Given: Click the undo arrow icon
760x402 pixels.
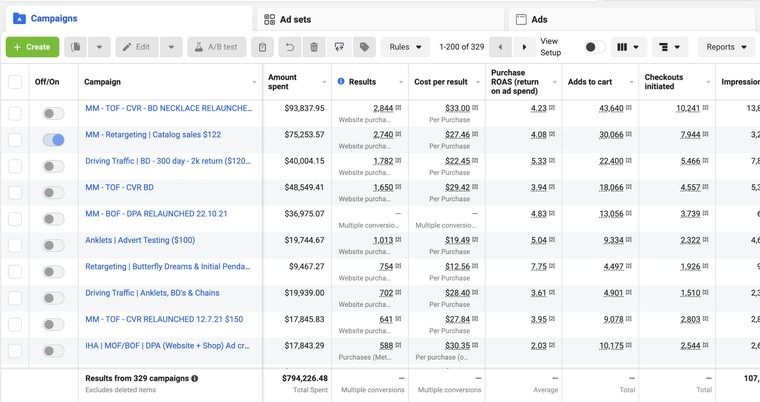Looking at the screenshot, I should tap(289, 47).
